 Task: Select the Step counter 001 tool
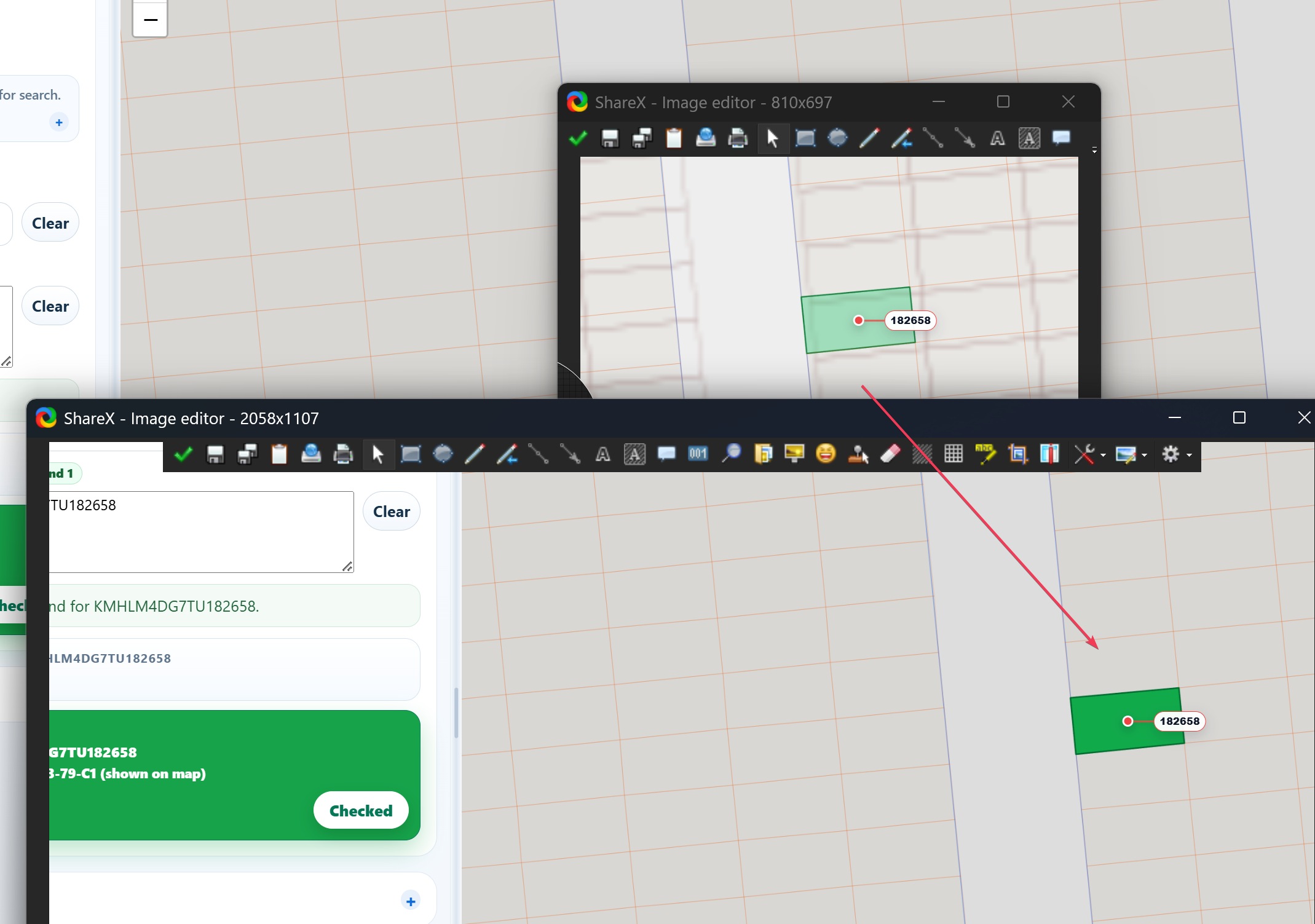[x=698, y=454]
